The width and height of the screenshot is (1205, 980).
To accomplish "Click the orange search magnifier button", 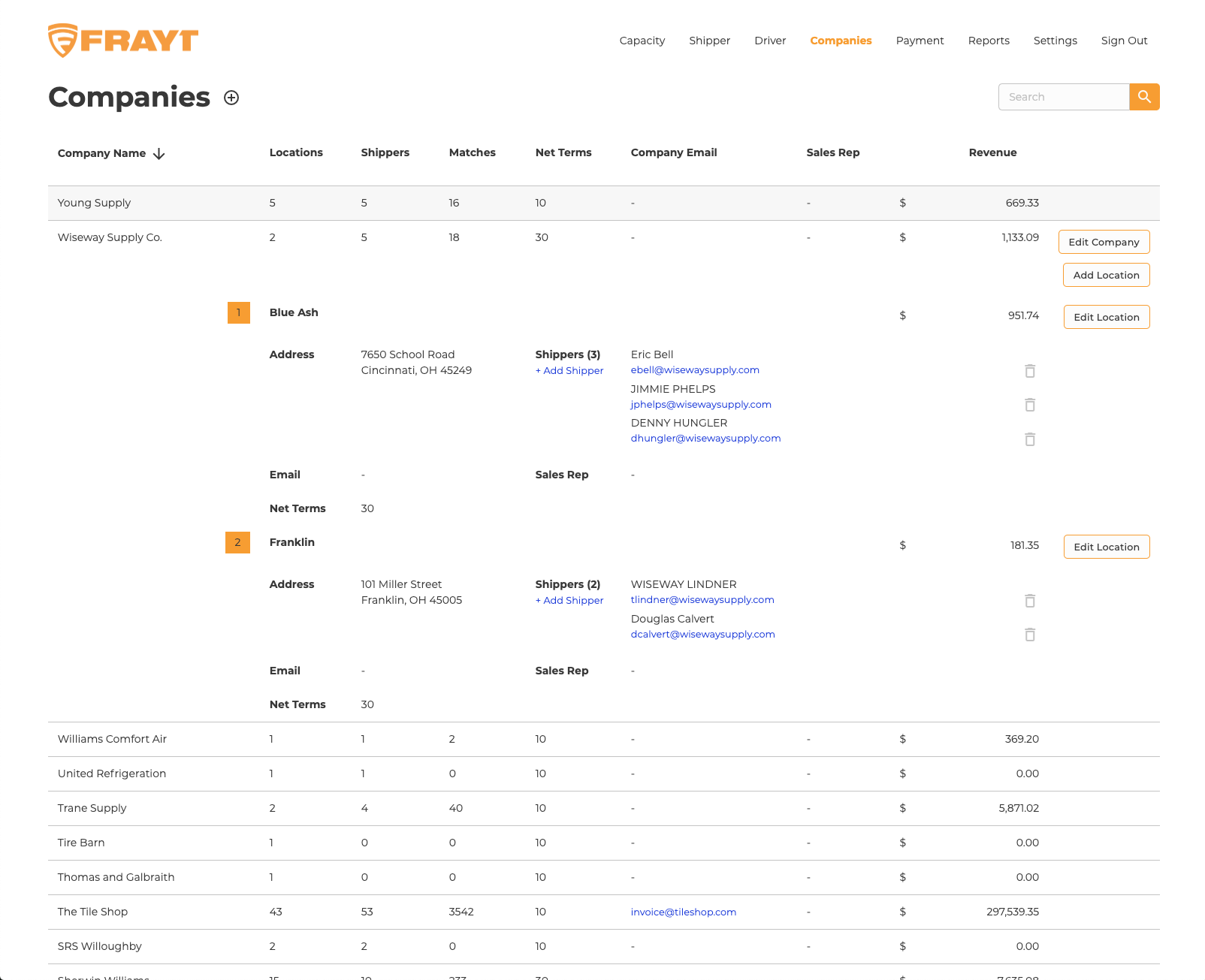I will click(x=1144, y=97).
